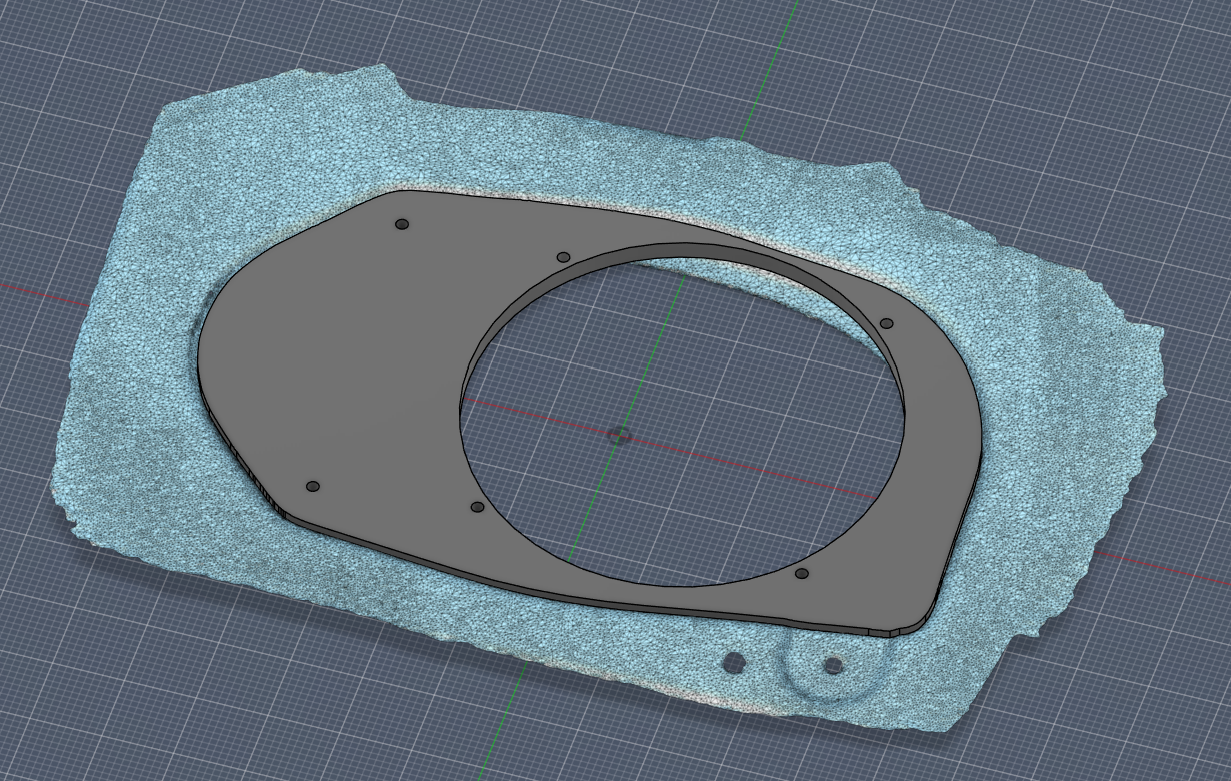Pick the mounting hole nearest the plate's upper-left corner

coord(402,224)
